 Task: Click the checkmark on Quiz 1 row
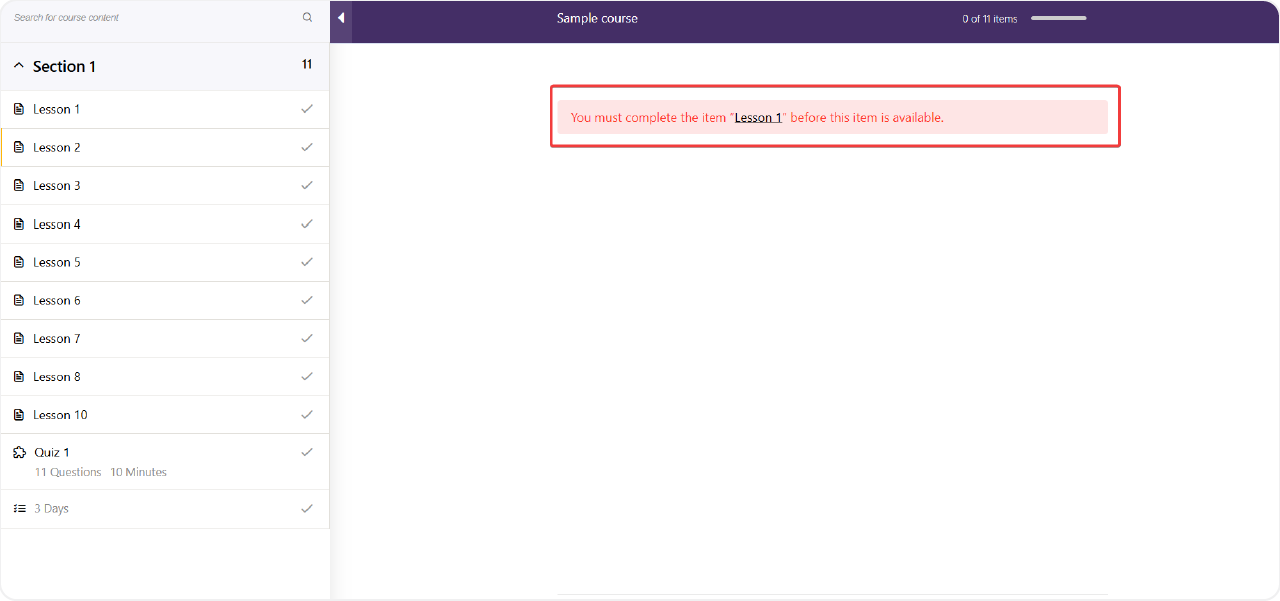(307, 451)
